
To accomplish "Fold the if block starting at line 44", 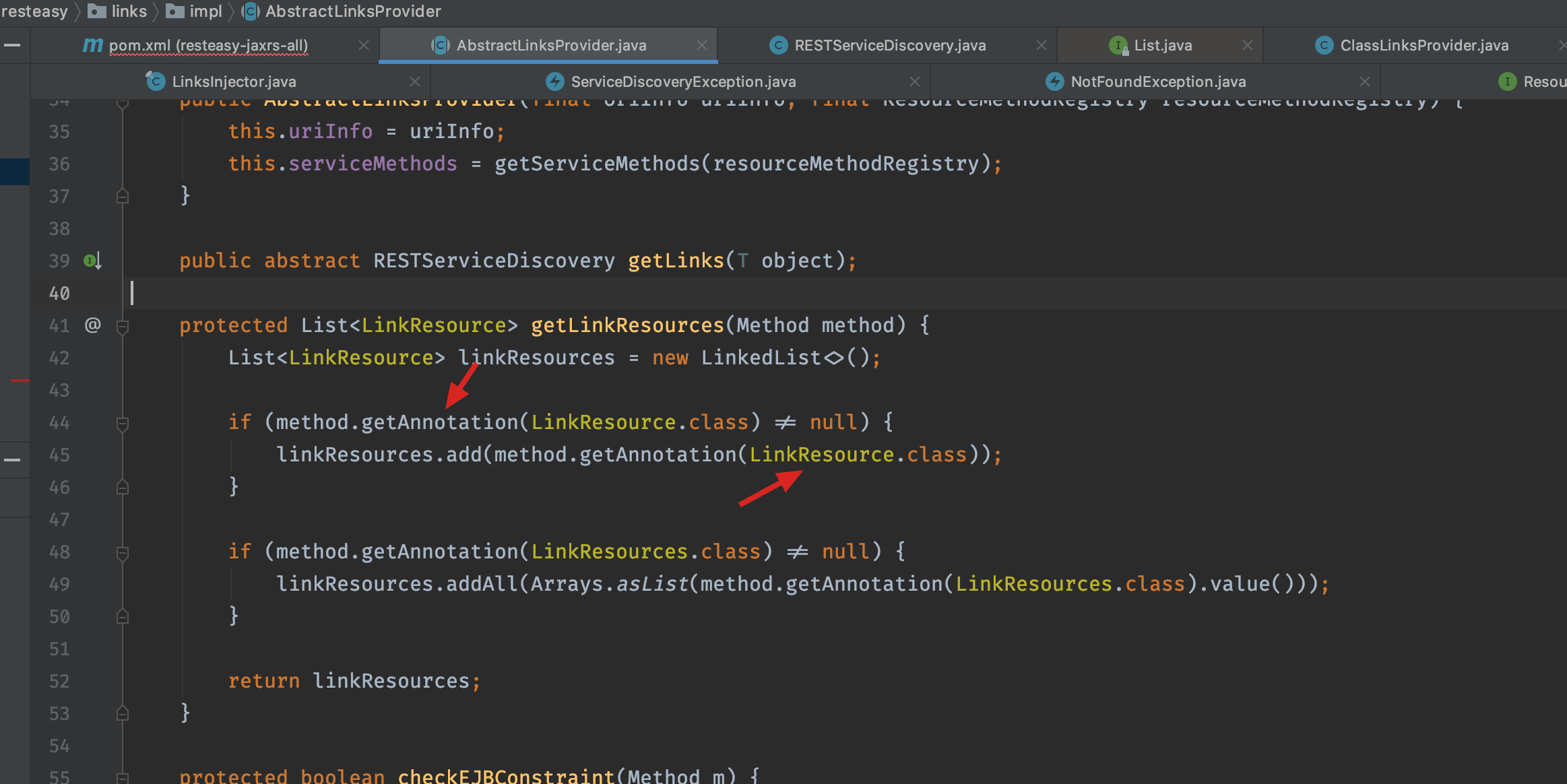I will click(123, 424).
